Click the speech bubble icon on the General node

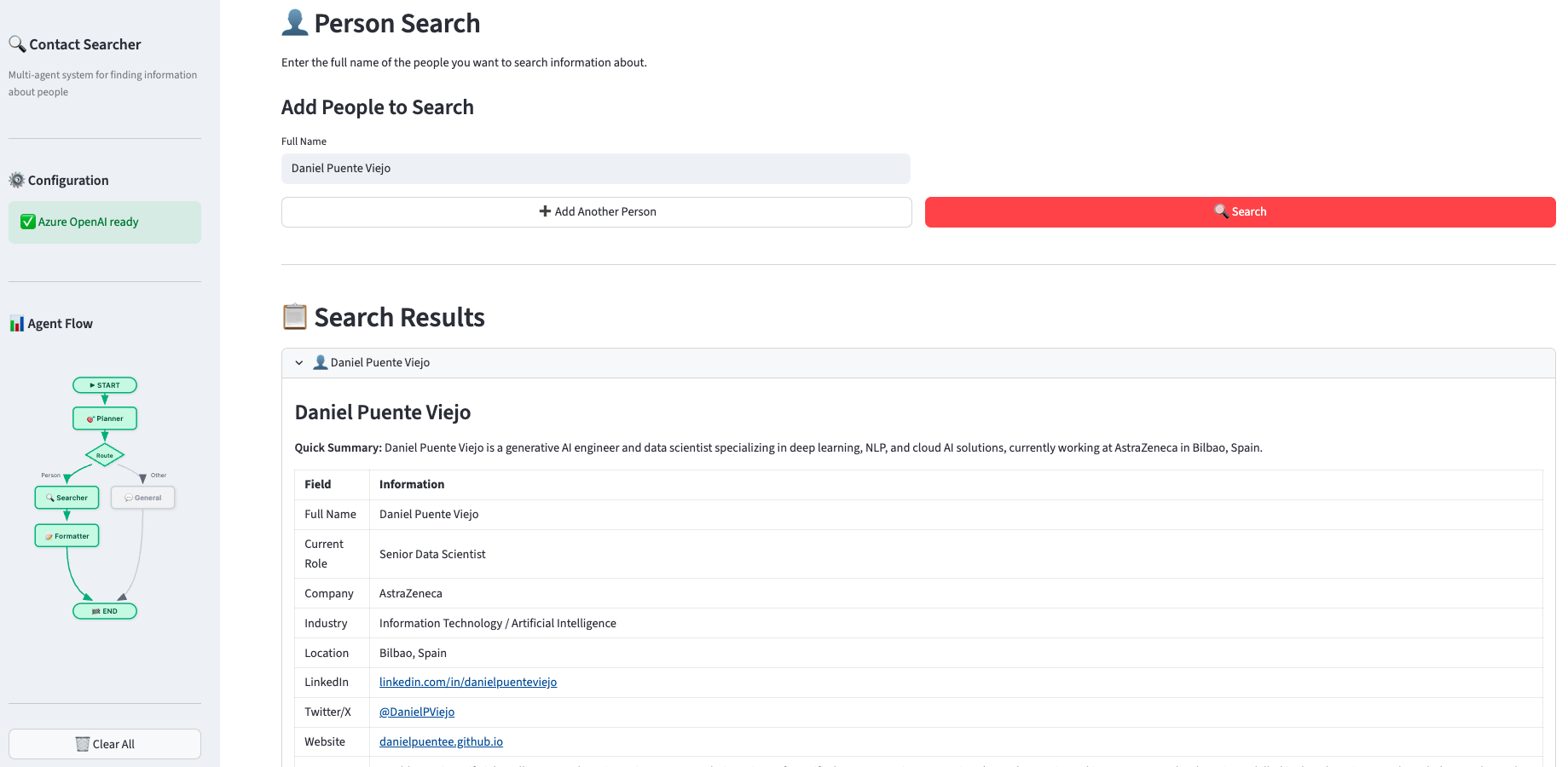[x=128, y=497]
